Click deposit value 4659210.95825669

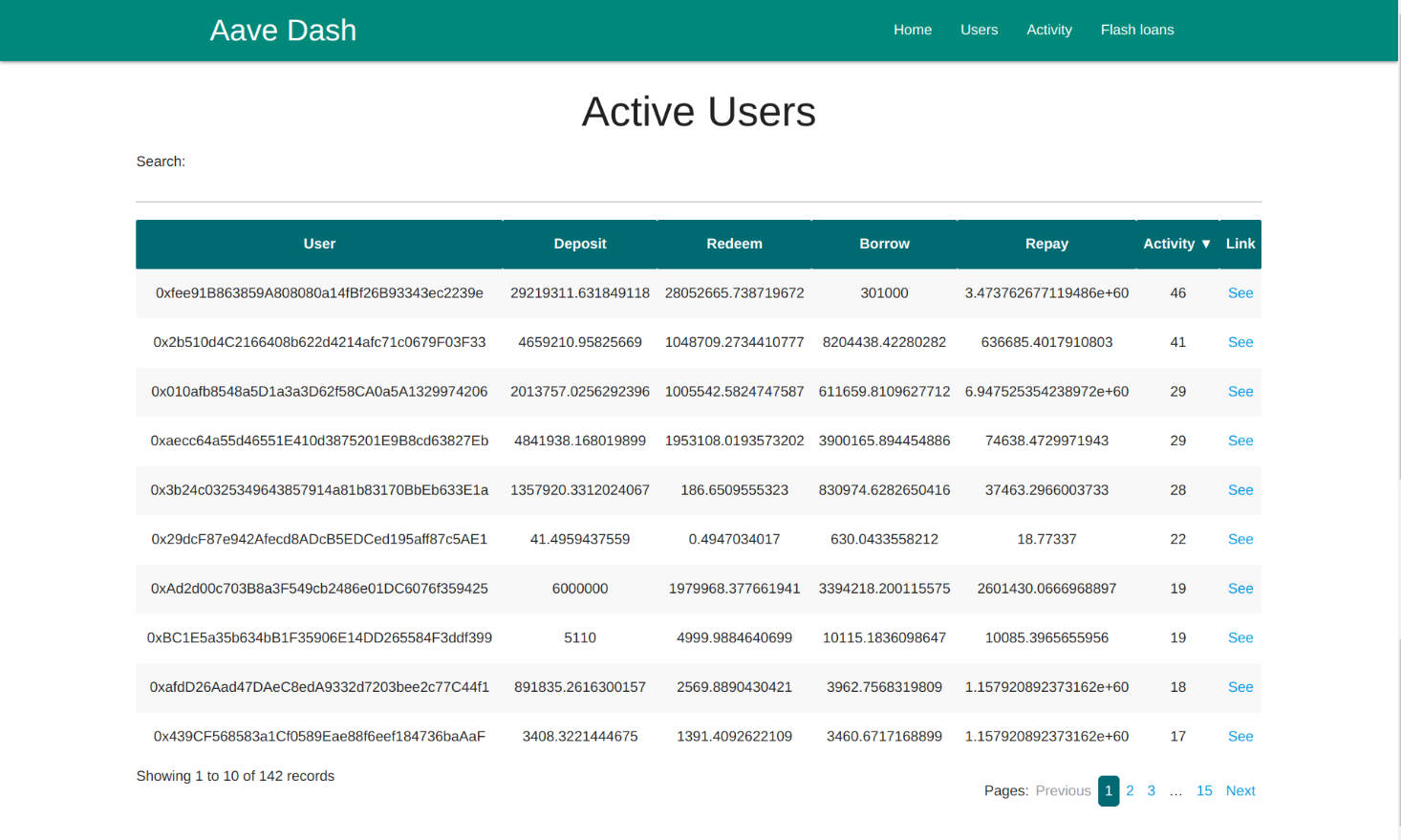click(580, 342)
